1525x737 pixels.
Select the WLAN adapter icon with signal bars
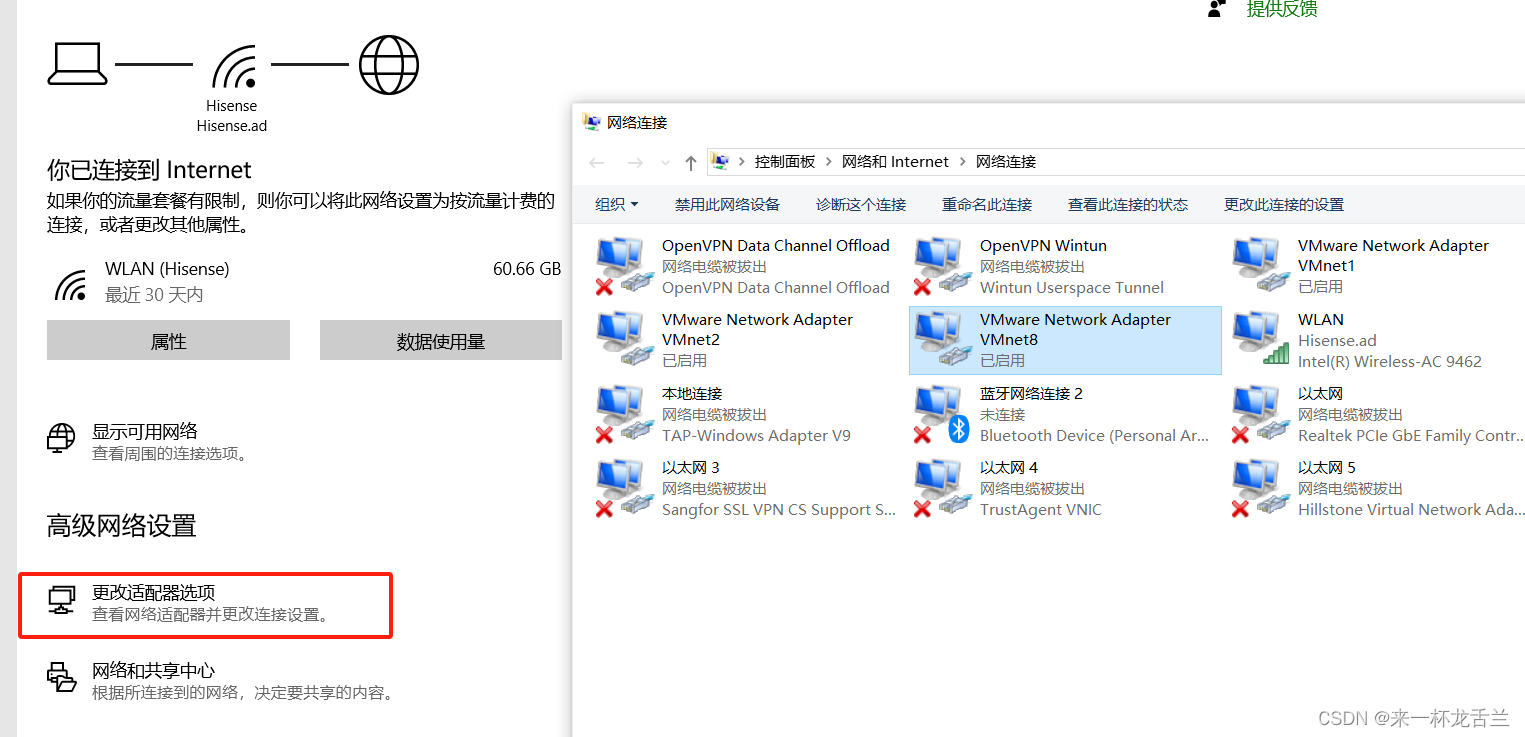click(x=1261, y=340)
